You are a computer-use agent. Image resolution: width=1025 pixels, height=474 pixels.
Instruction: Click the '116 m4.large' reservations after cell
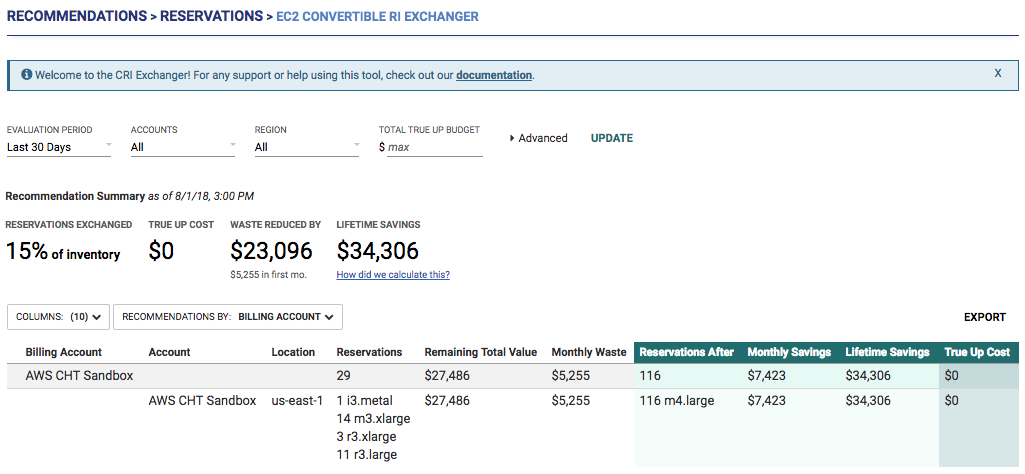pyautogui.click(x=677, y=401)
